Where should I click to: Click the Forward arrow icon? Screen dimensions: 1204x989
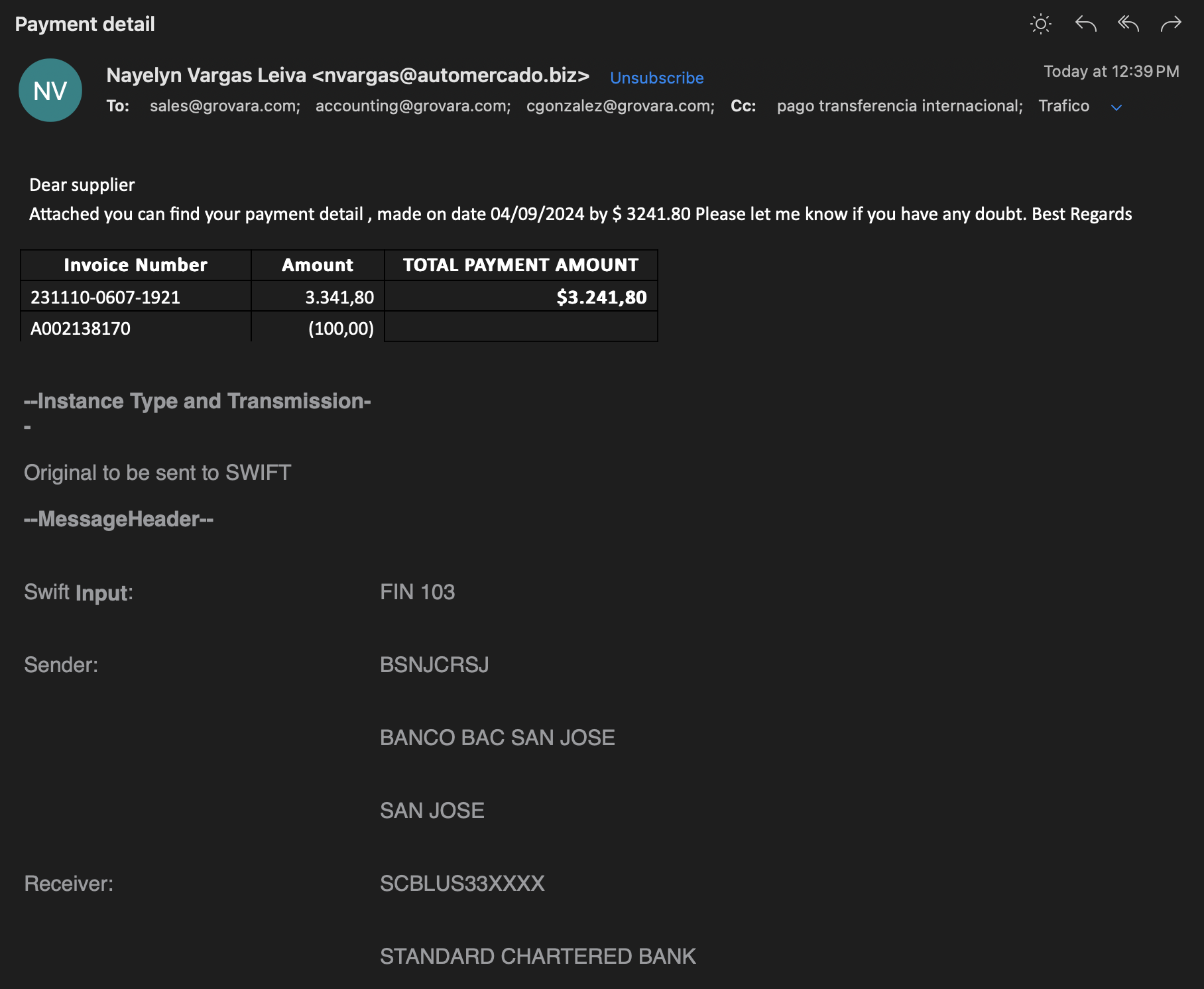[1171, 25]
